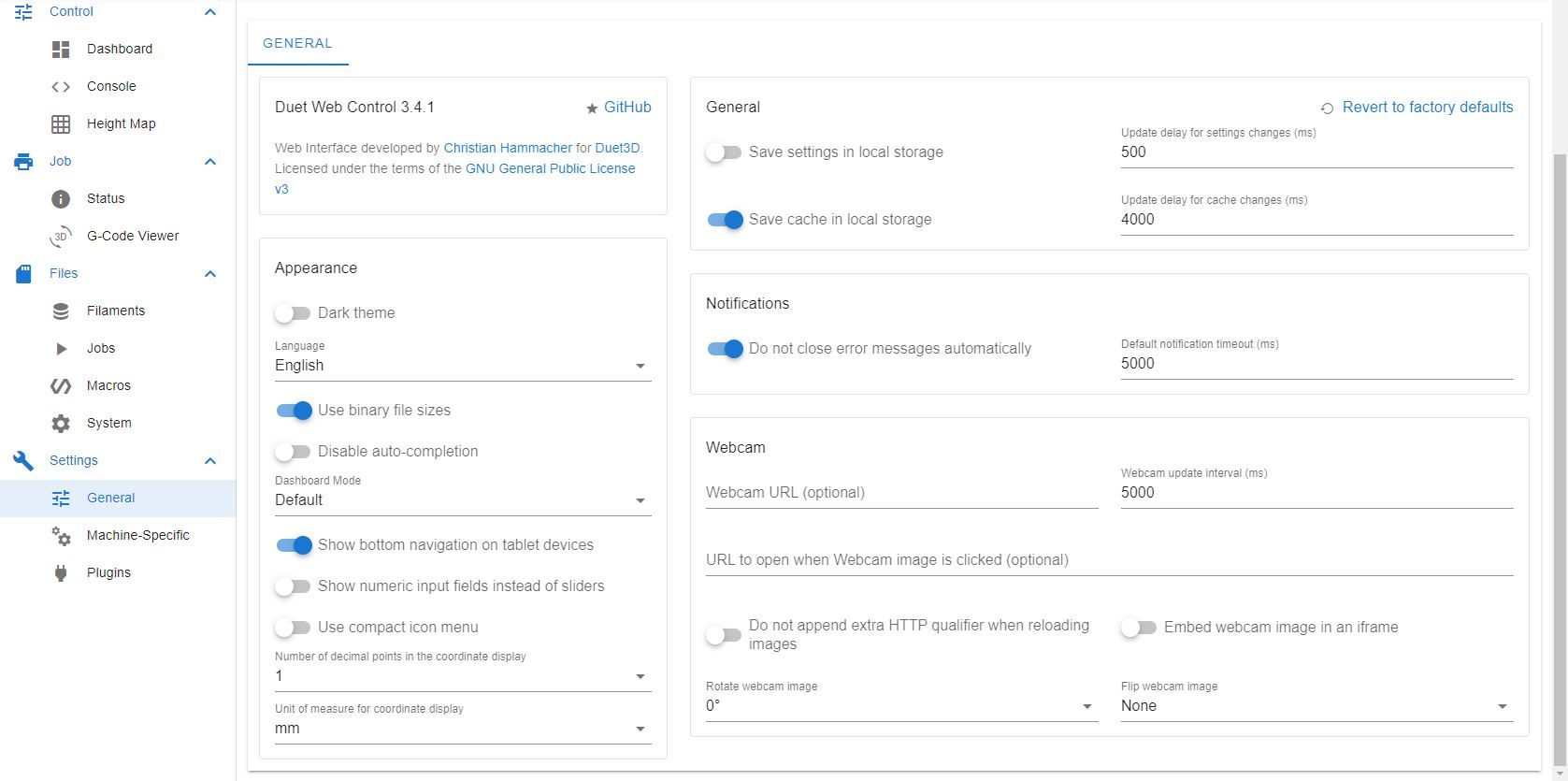The width and height of the screenshot is (1568, 781).
Task: Toggle Show bottom navigation on tablet devices
Action: coord(293,544)
